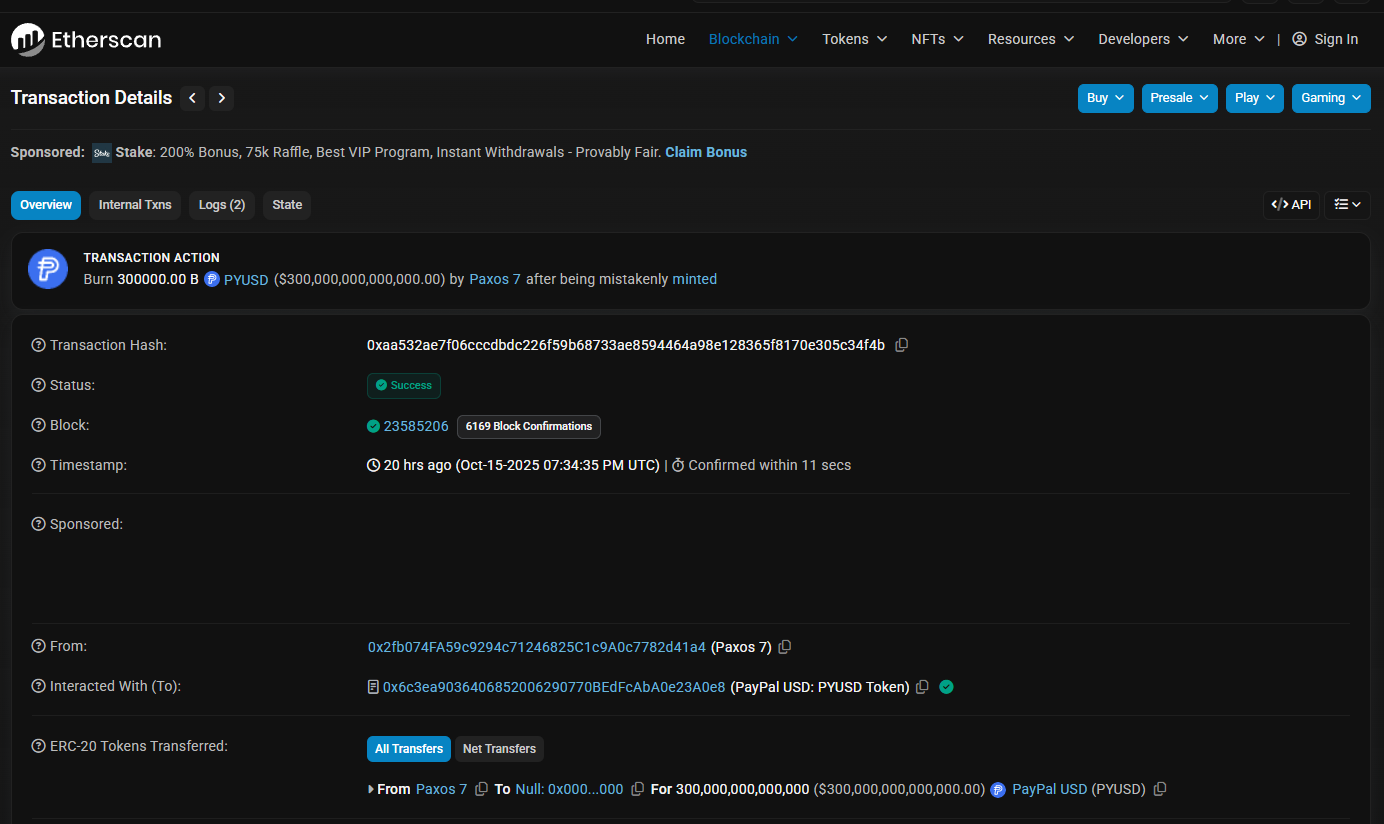This screenshot has width=1384, height=824.
Task: Switch to the State tab
Action: click(x=287, y=205)
